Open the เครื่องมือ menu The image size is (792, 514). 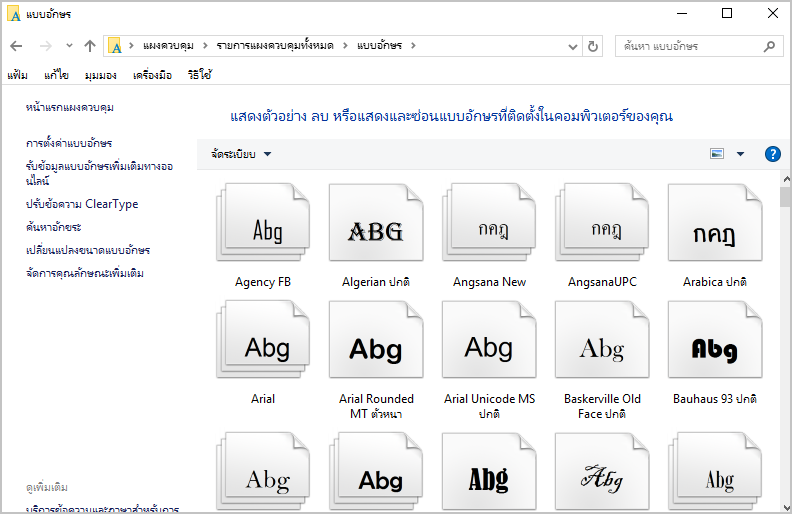(153, 75)
